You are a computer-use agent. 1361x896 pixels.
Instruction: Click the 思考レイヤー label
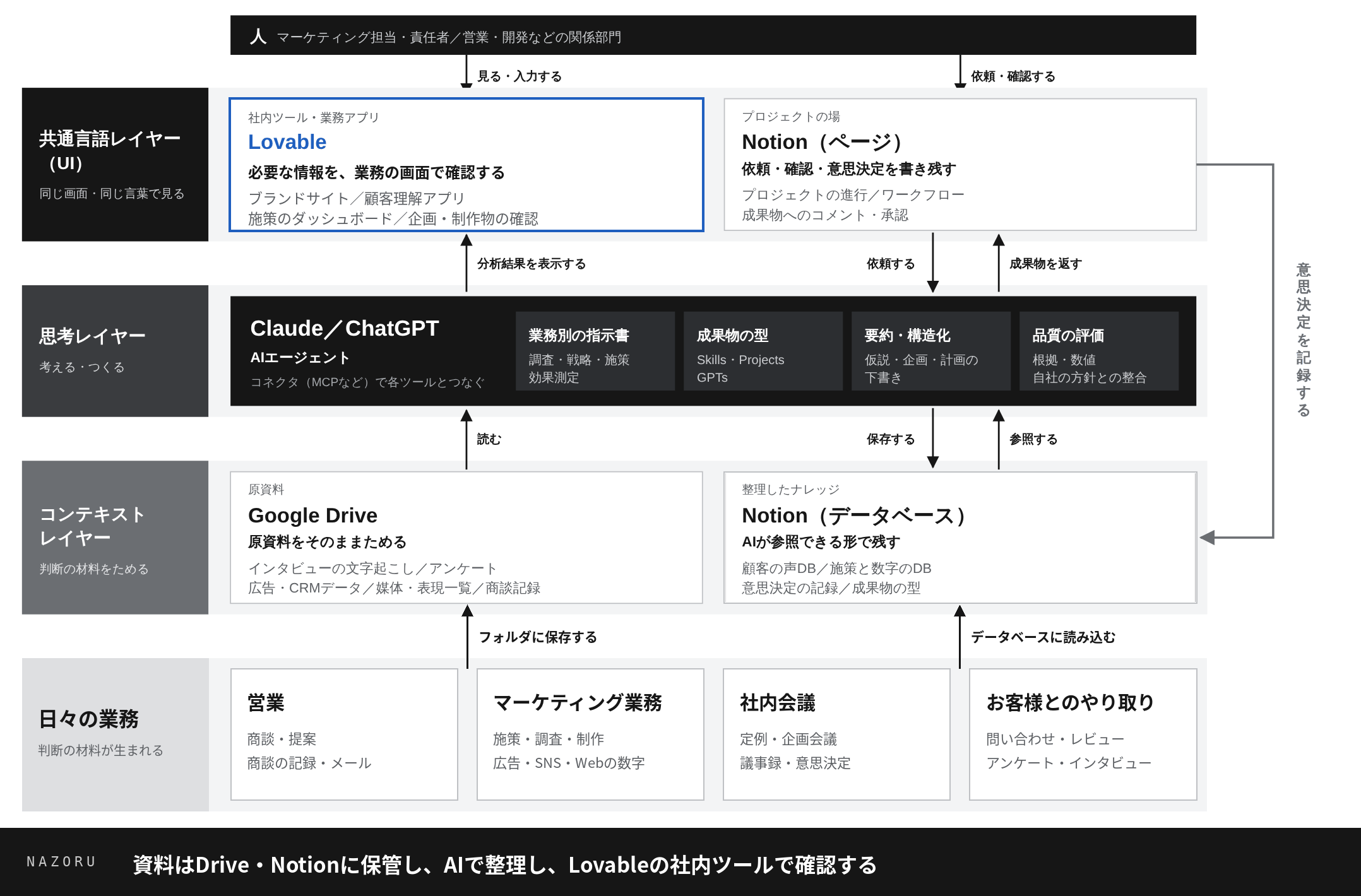(92, 336)
